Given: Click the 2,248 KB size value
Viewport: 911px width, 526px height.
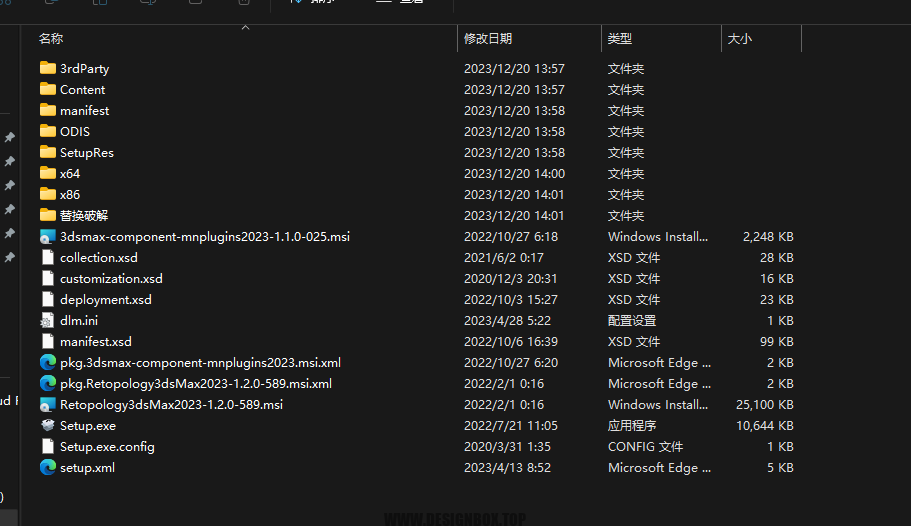Looking at the screenshot, I should (768, 237).
